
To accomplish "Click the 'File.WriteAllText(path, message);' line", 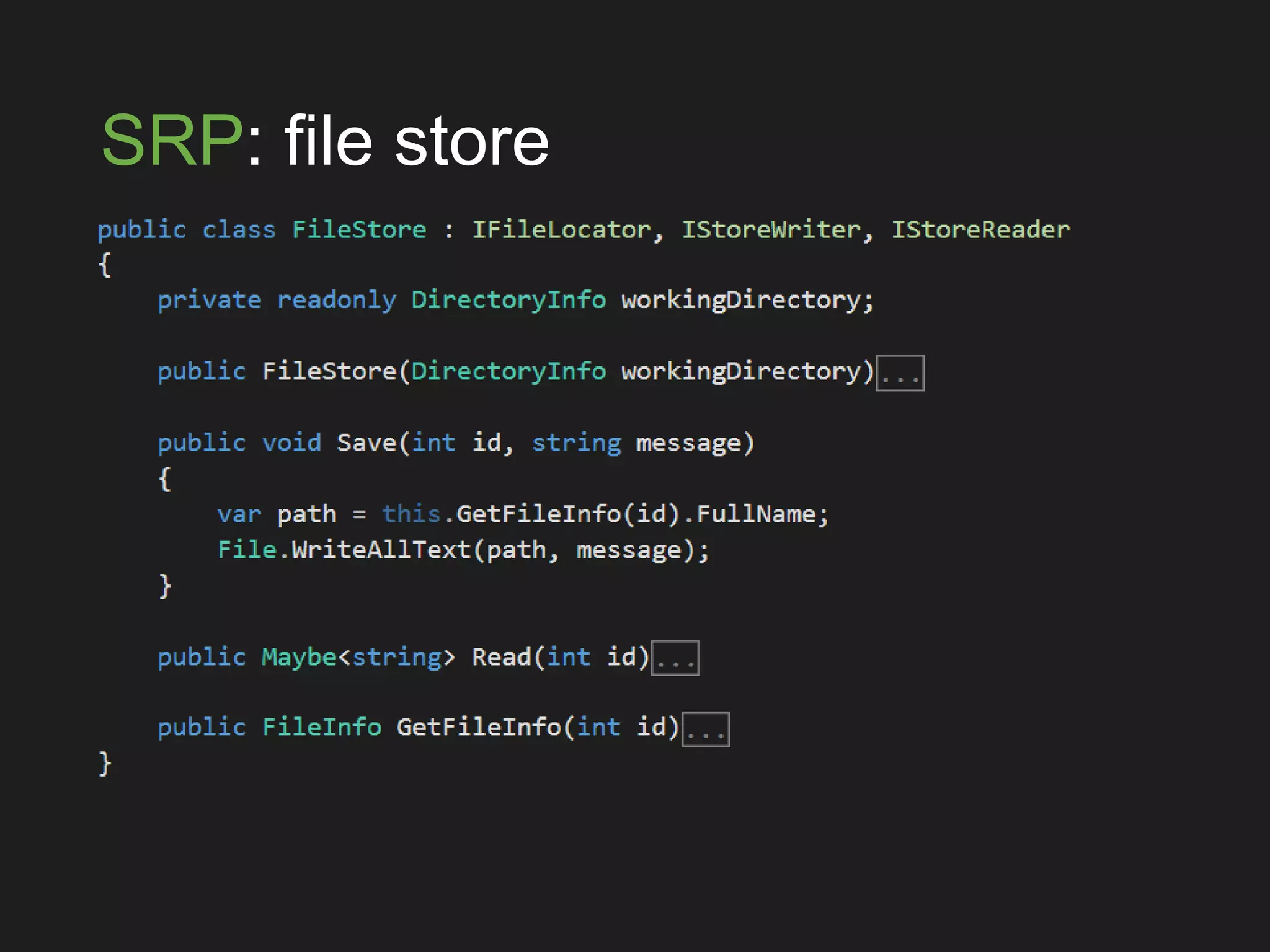I will coord(463,550).
